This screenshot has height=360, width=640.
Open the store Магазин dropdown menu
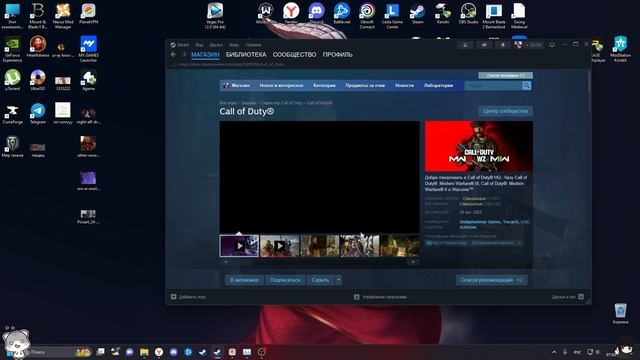pos(240,85)
